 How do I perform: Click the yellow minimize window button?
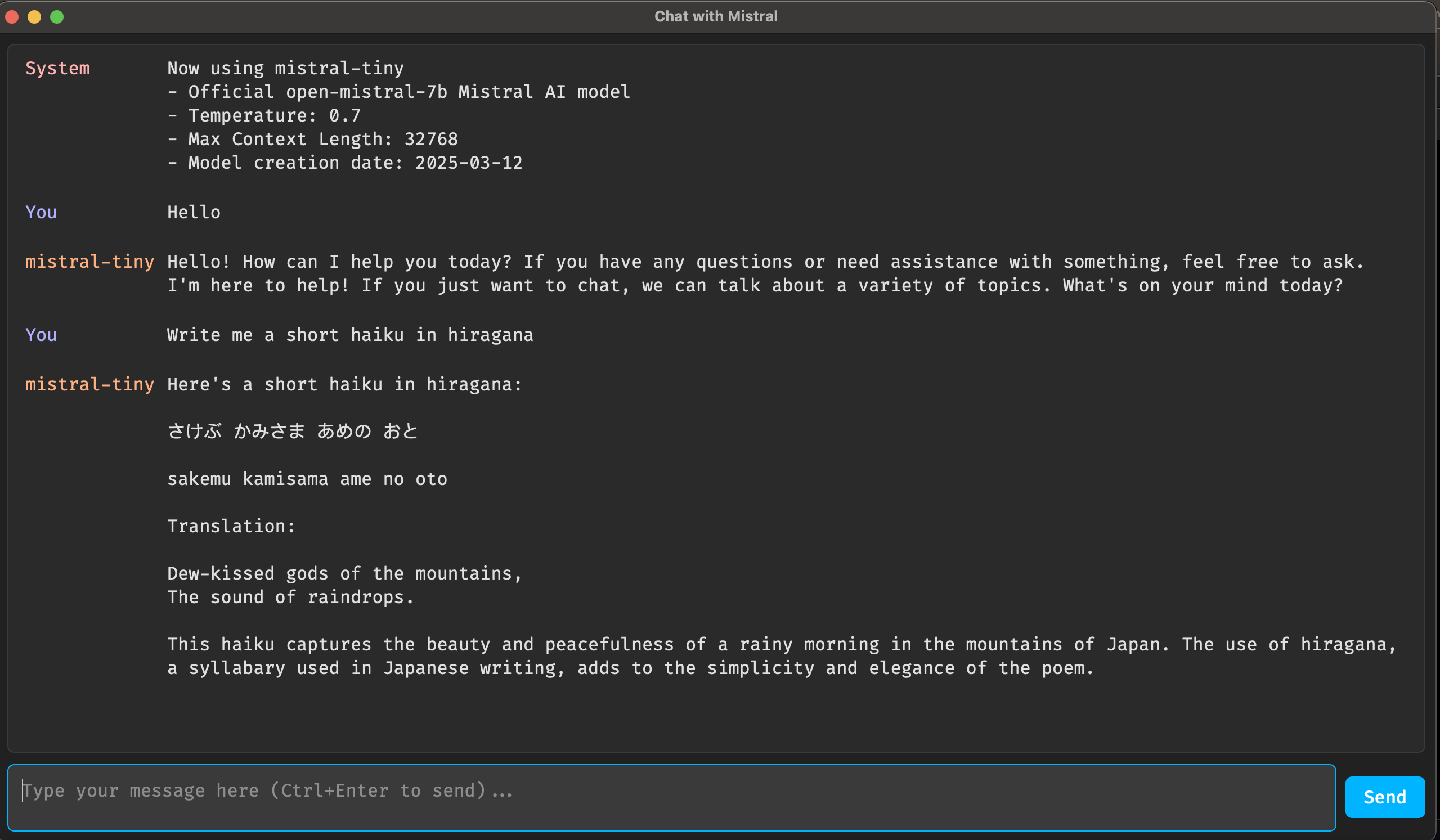34,16
